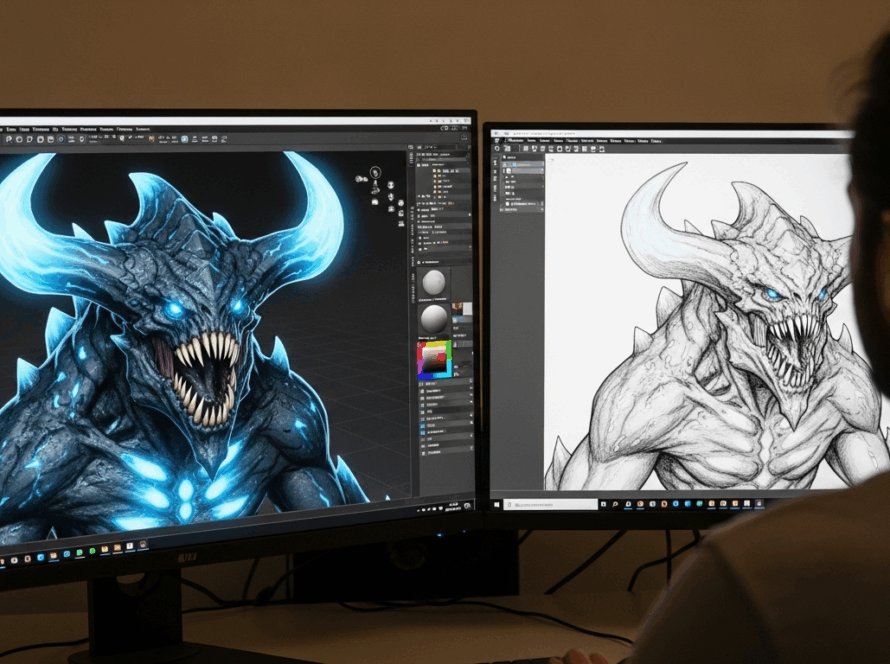
Task: Select the lower gray sphere material thumbnail
Action: tap(434, 319)
